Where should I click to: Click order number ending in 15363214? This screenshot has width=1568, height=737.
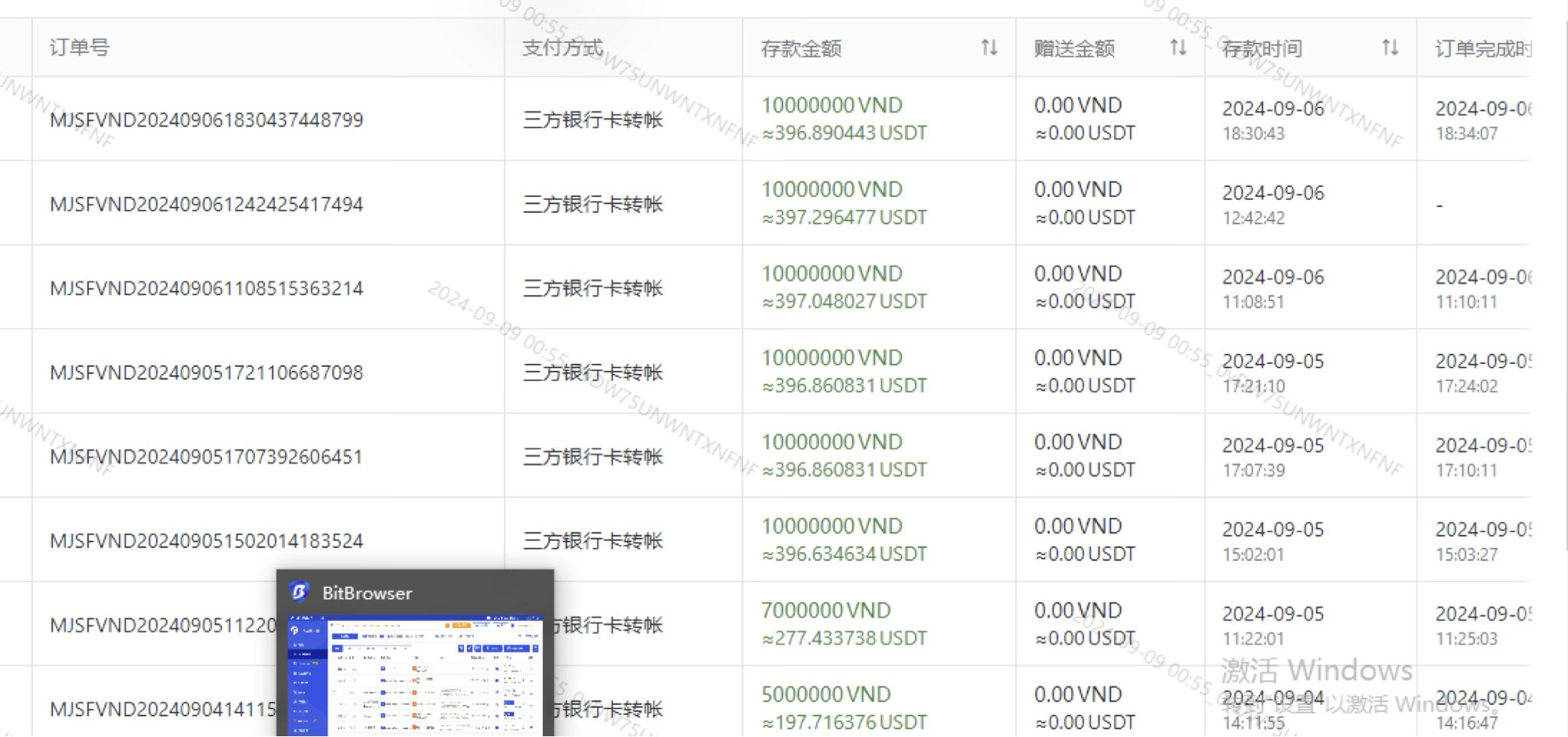point(206,289)
